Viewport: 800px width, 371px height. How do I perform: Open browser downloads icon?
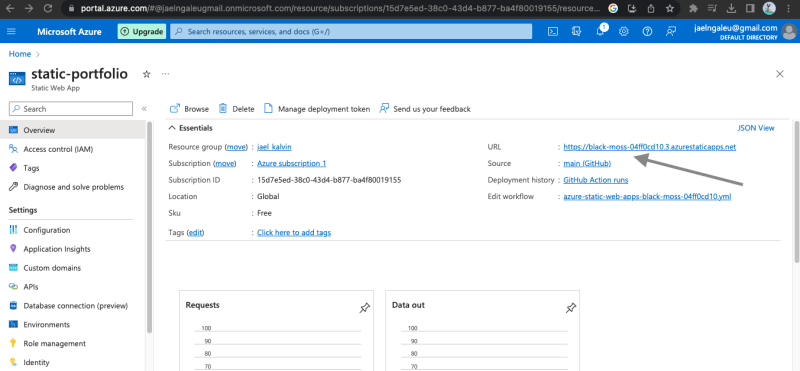coord(731,8)
